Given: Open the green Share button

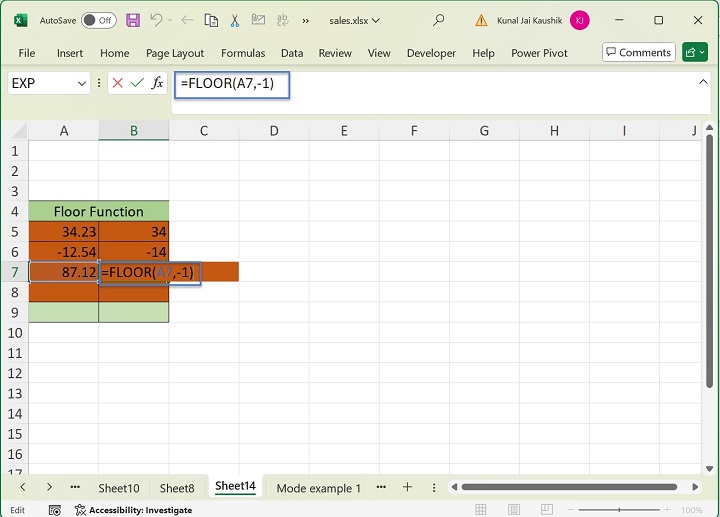Looking at the screenshot, I should [x=694, y=52].
